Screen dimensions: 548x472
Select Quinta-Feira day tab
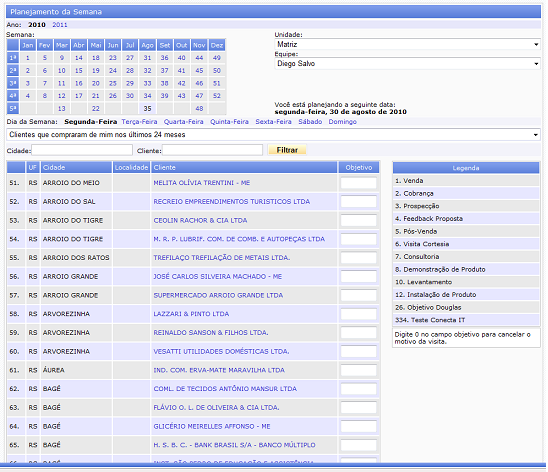pyautogui.click(x=229, y=122)
